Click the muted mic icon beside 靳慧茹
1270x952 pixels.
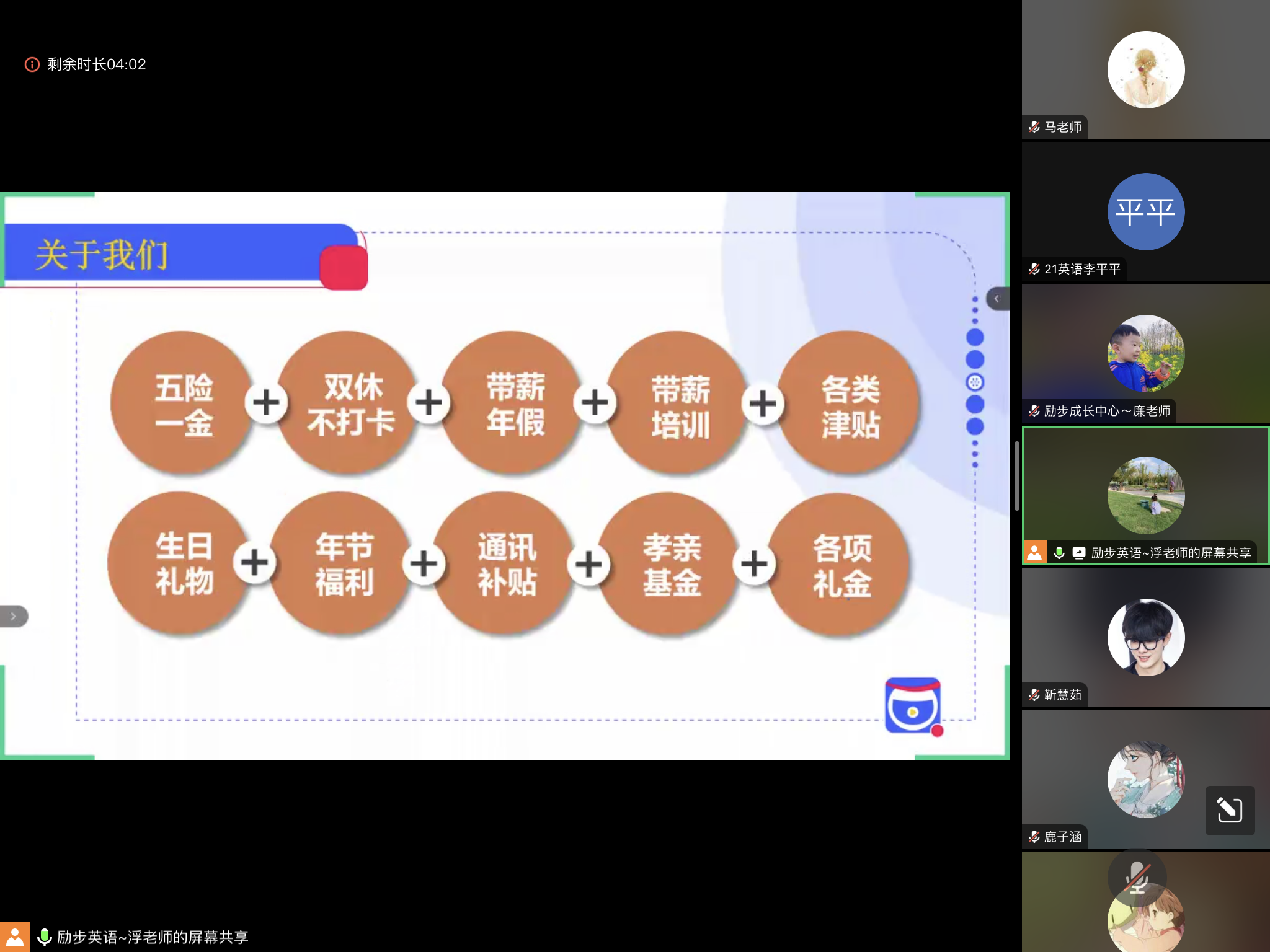click(x=1034, y=695)
